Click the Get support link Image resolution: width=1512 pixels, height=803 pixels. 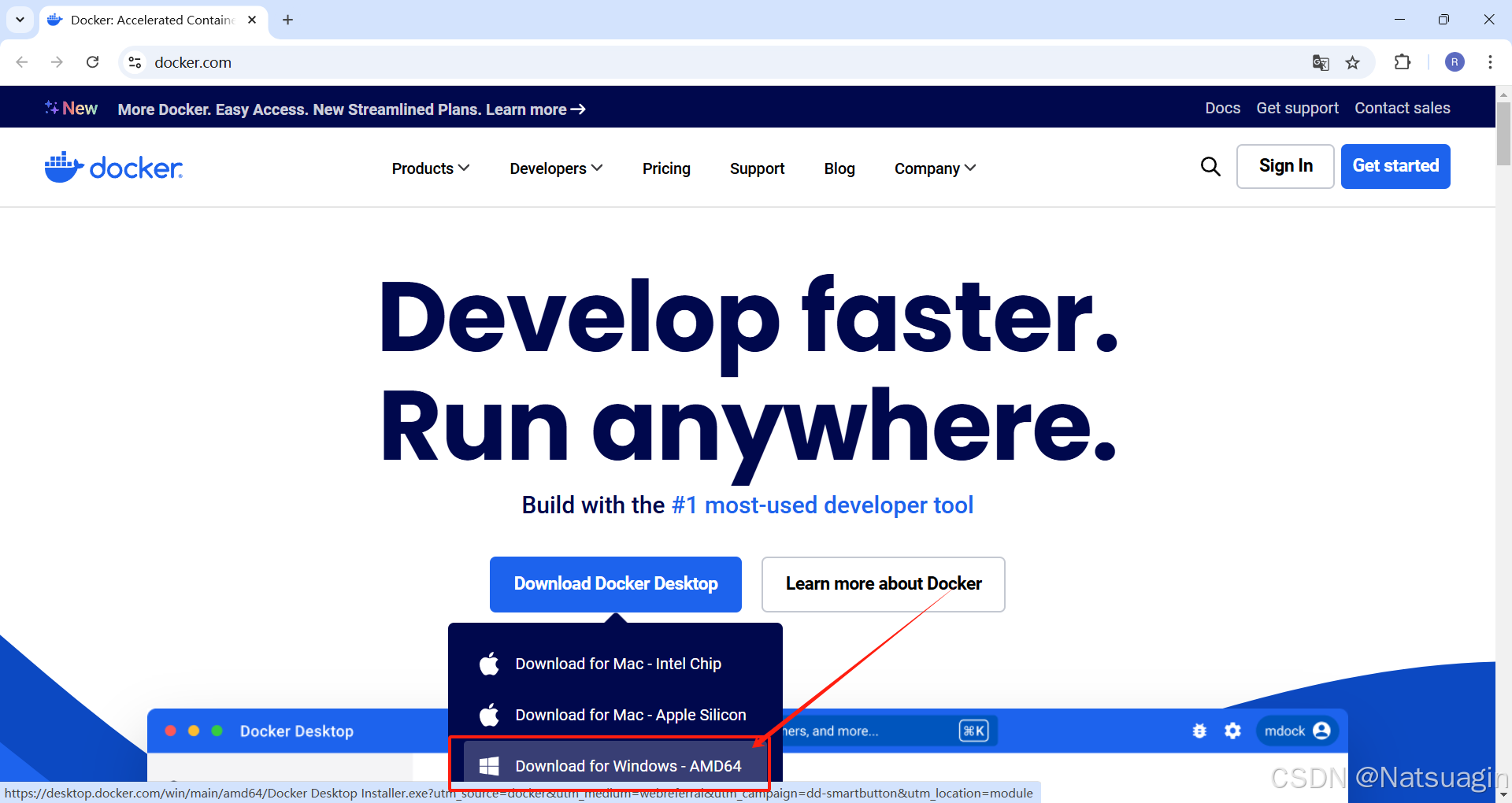click(x=1297, y=108)
